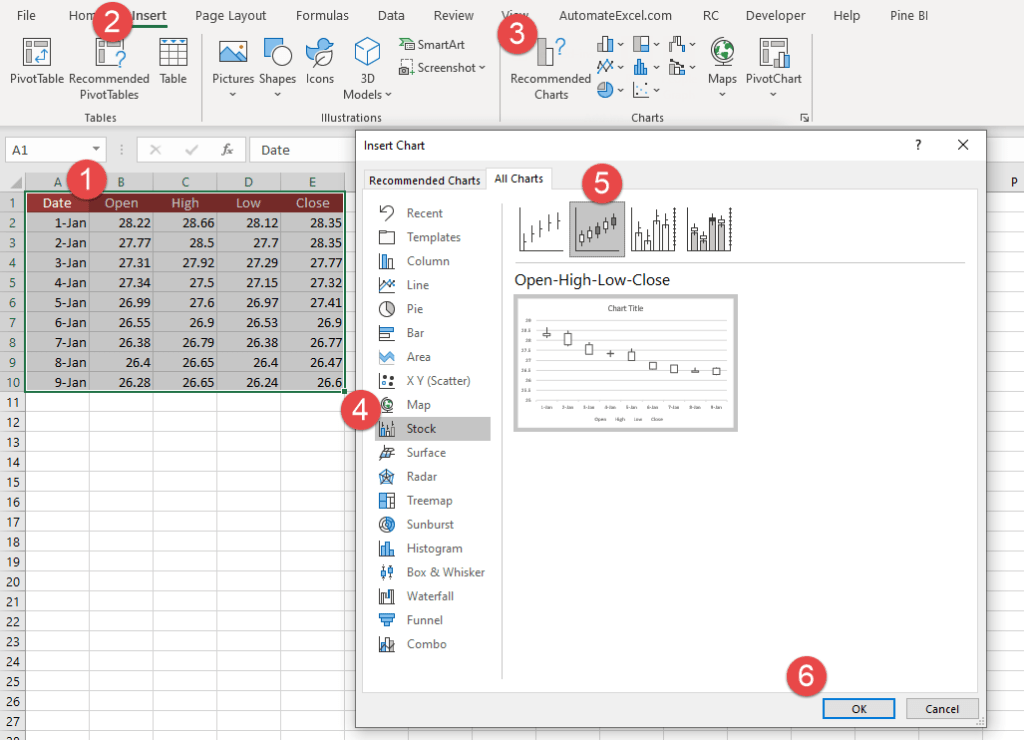1024x740 pixels.
Task: Confirm chart insertion with OK
Action: click(x=858, y=708)
